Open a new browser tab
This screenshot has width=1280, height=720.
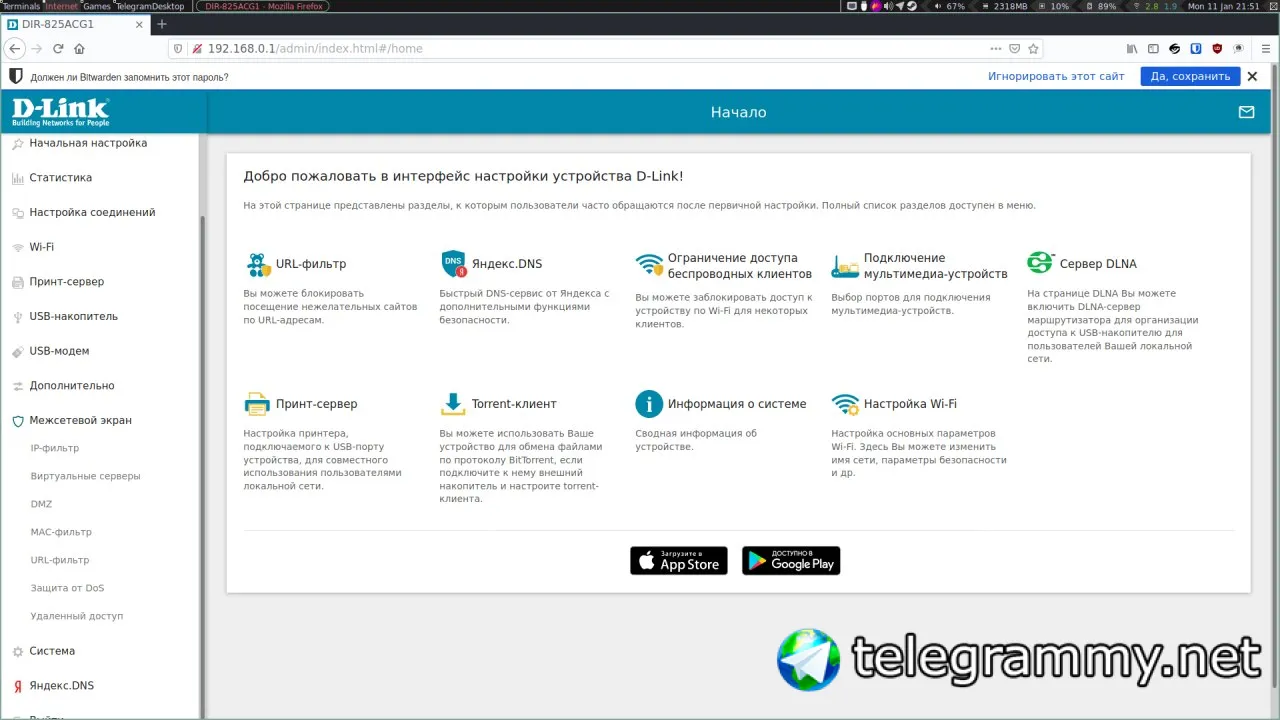(162, 24)
